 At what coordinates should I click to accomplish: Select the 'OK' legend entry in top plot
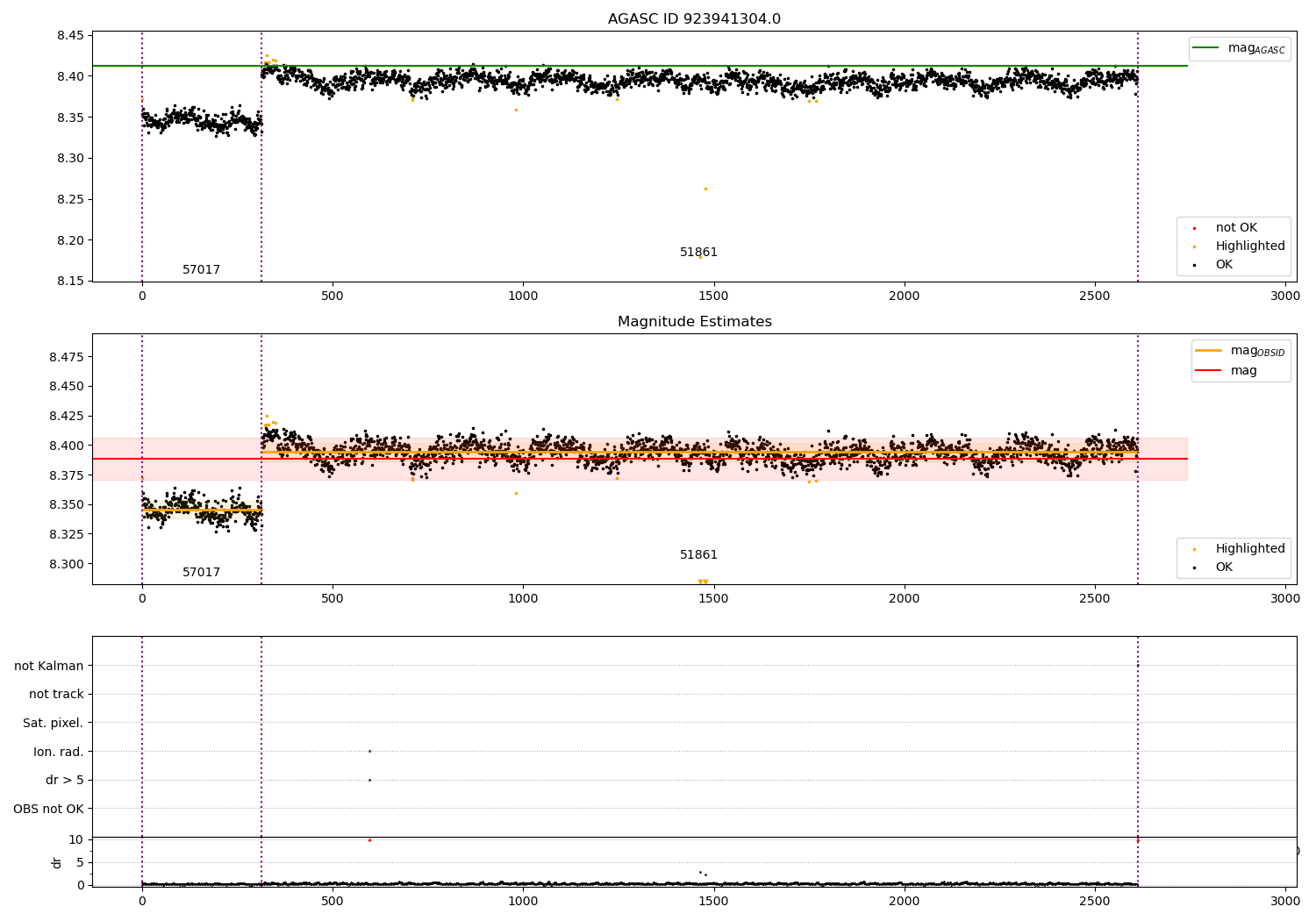point(1224,265)
